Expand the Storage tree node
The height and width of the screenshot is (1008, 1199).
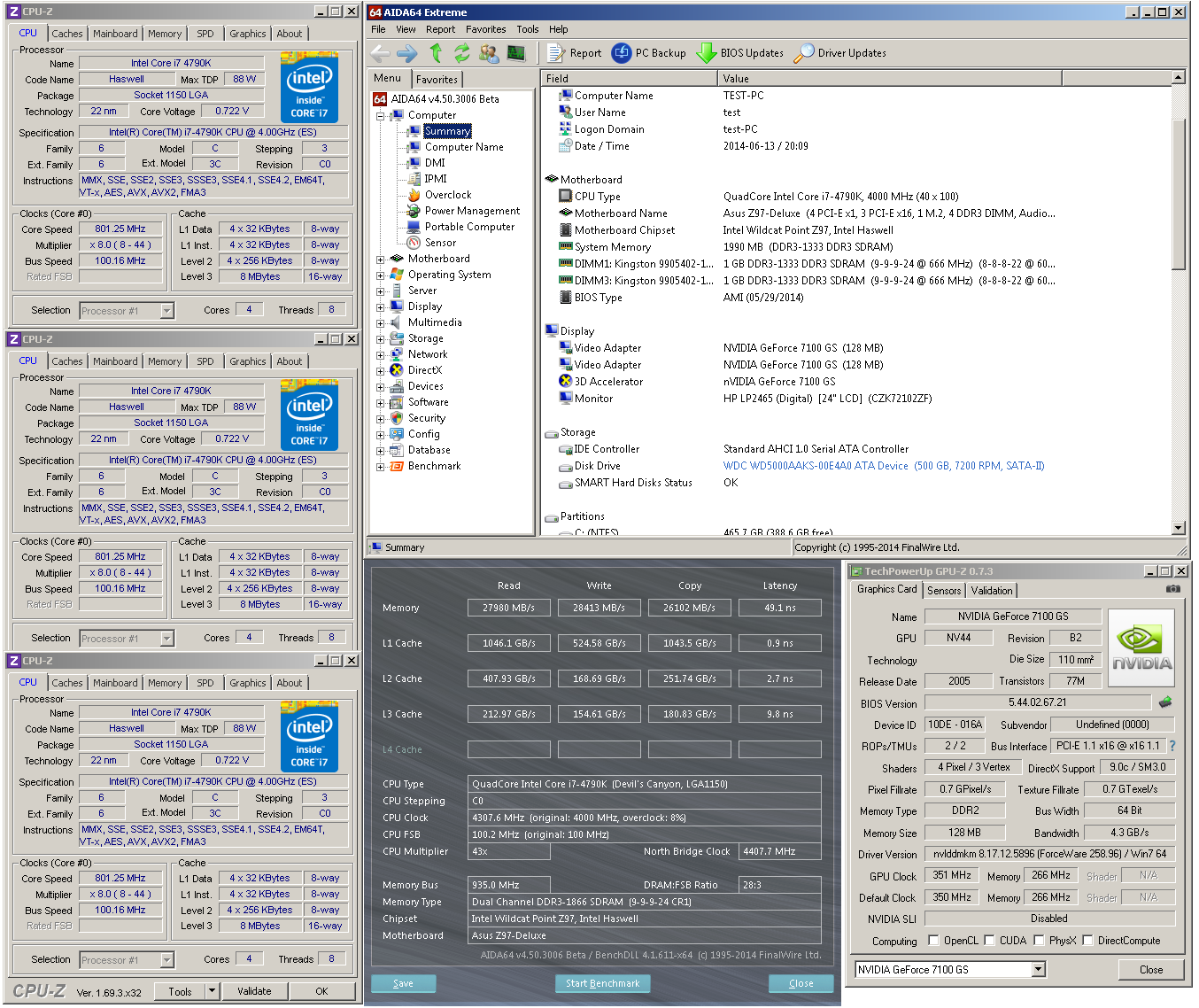tap(380, 339)
